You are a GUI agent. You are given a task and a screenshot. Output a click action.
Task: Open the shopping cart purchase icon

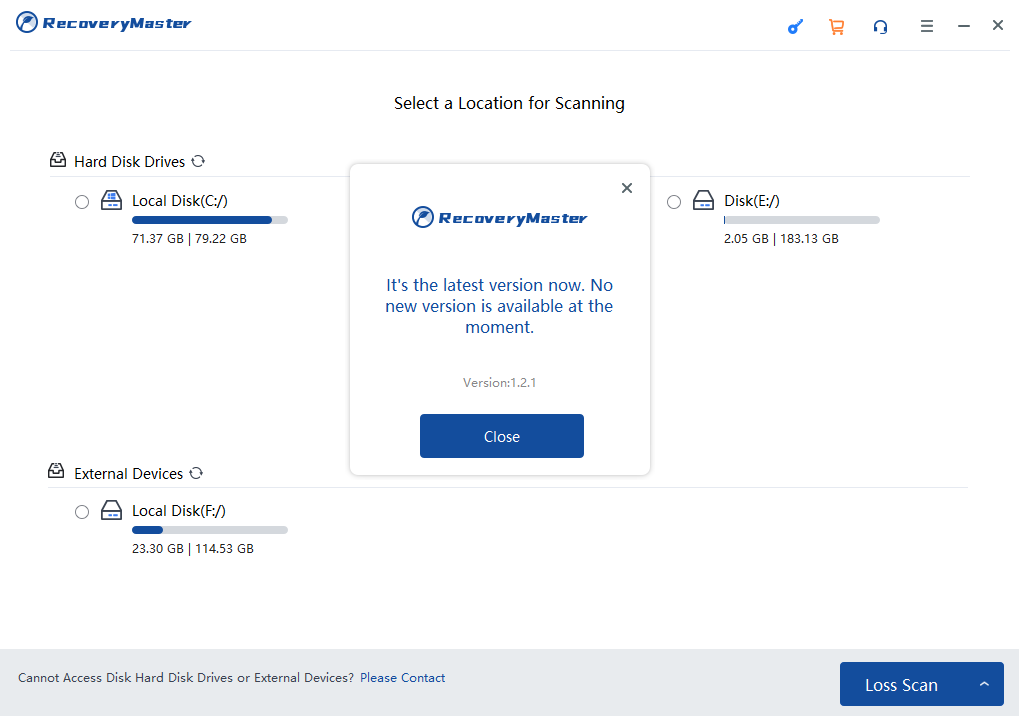pyautogui.click(x=836, y=27)
